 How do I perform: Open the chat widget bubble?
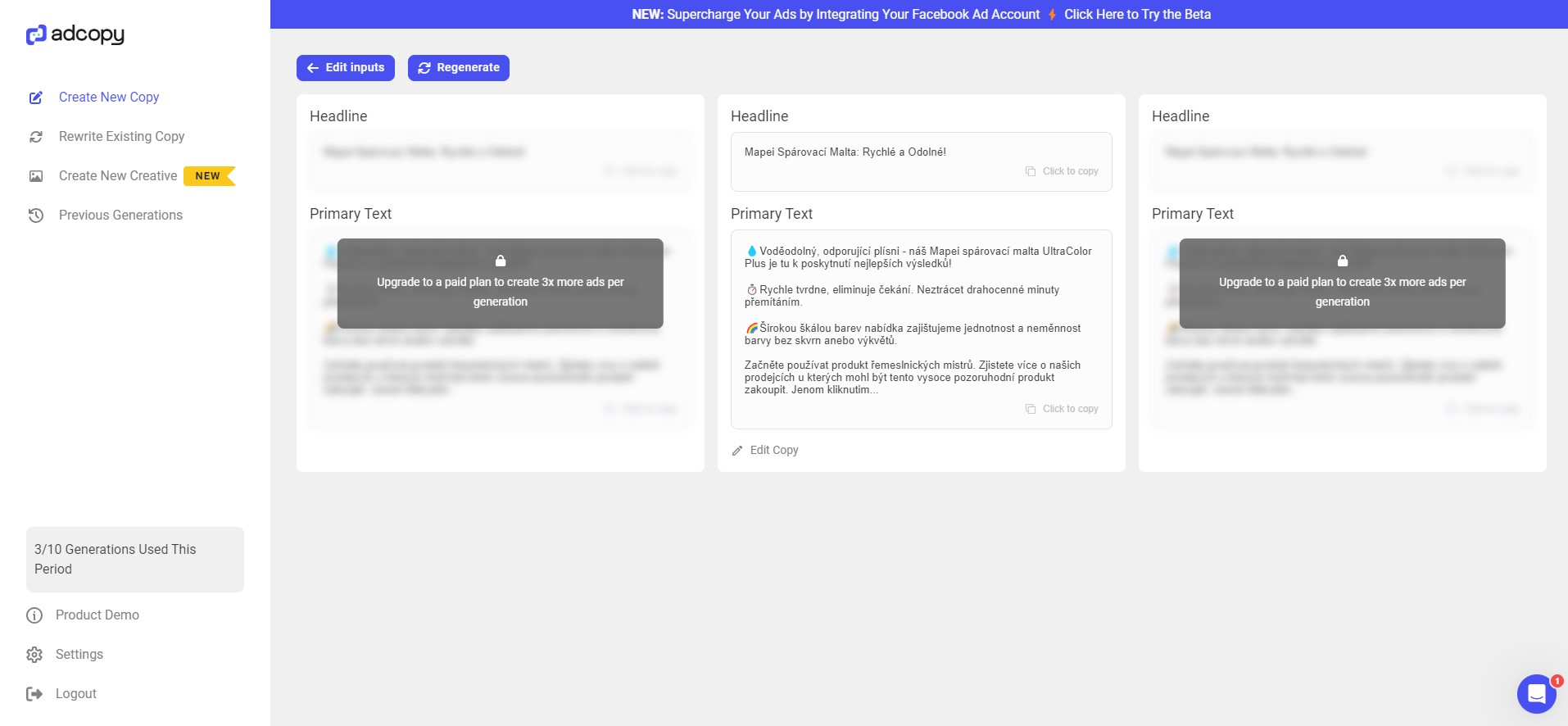(x=1537, y=694)
